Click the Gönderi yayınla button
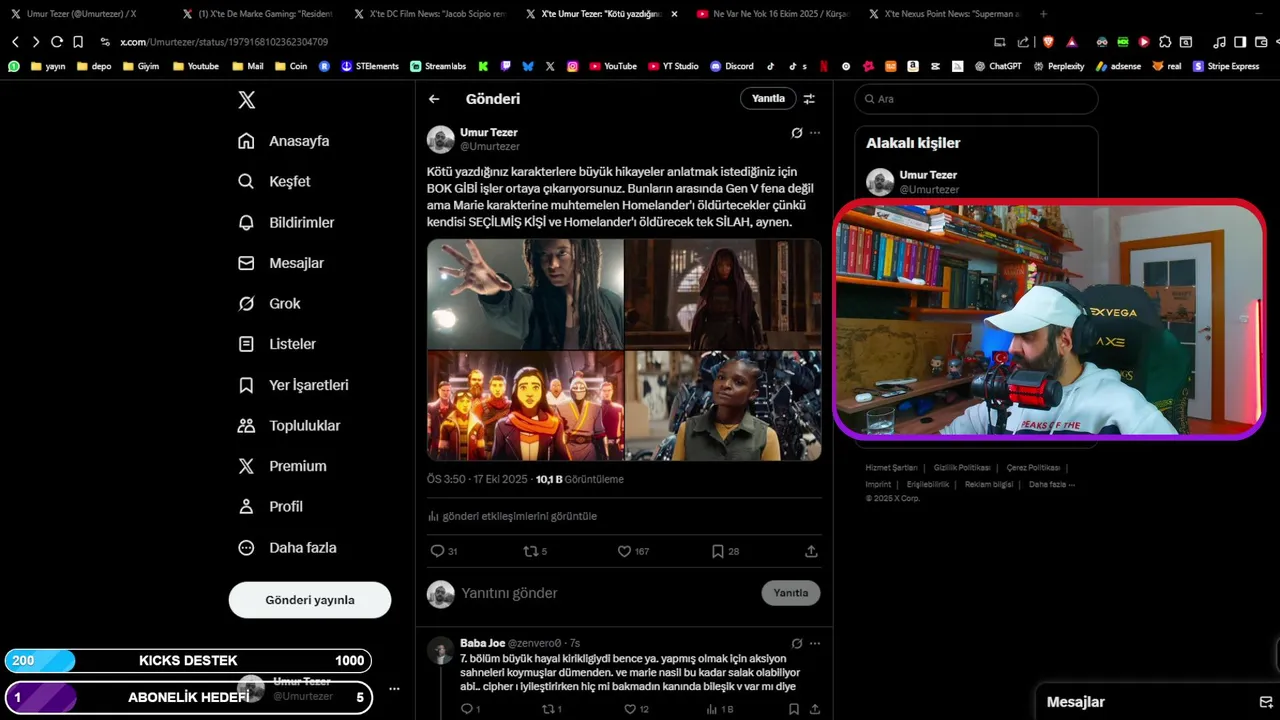This screenshot has height=720, width=1280. [310, 600]
